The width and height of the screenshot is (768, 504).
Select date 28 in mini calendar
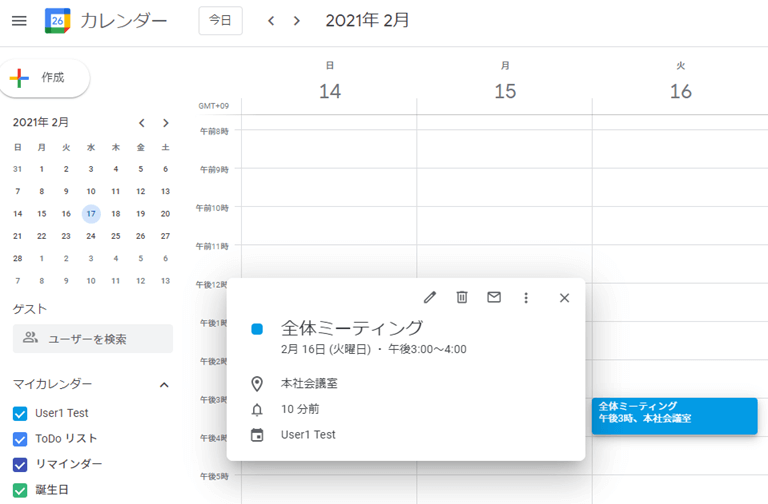(x=18, y=258)
